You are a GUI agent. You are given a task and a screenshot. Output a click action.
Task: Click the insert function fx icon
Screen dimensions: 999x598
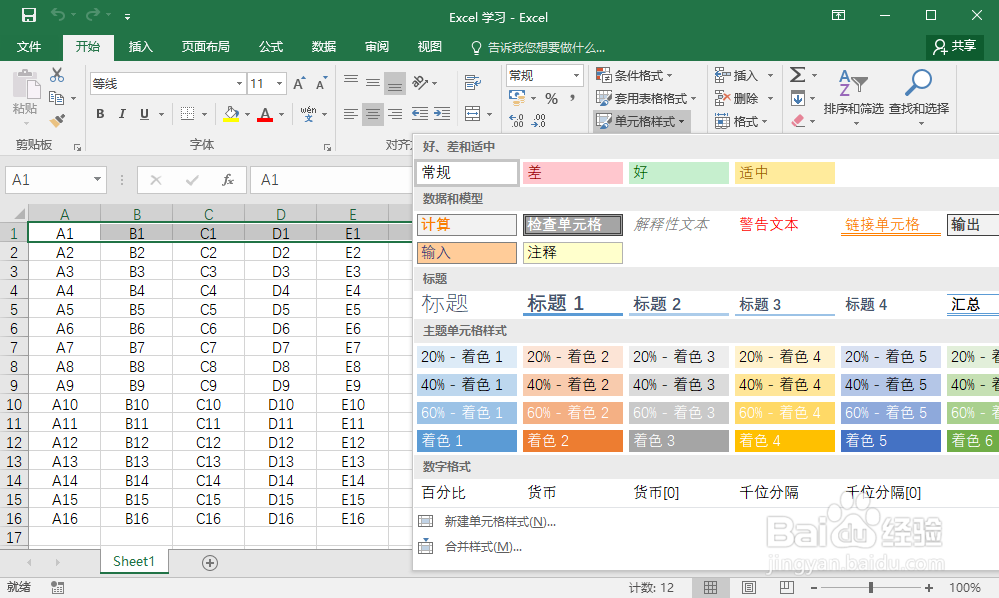(x=227, y=180)
